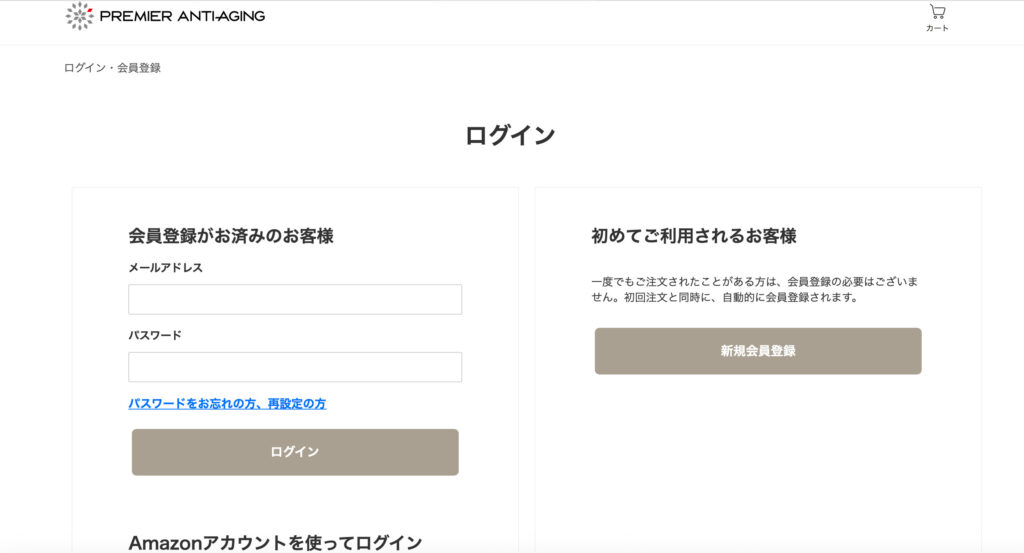1024x553 pixels.
Task: Click the large ログイン page heading
Action: 510,136
